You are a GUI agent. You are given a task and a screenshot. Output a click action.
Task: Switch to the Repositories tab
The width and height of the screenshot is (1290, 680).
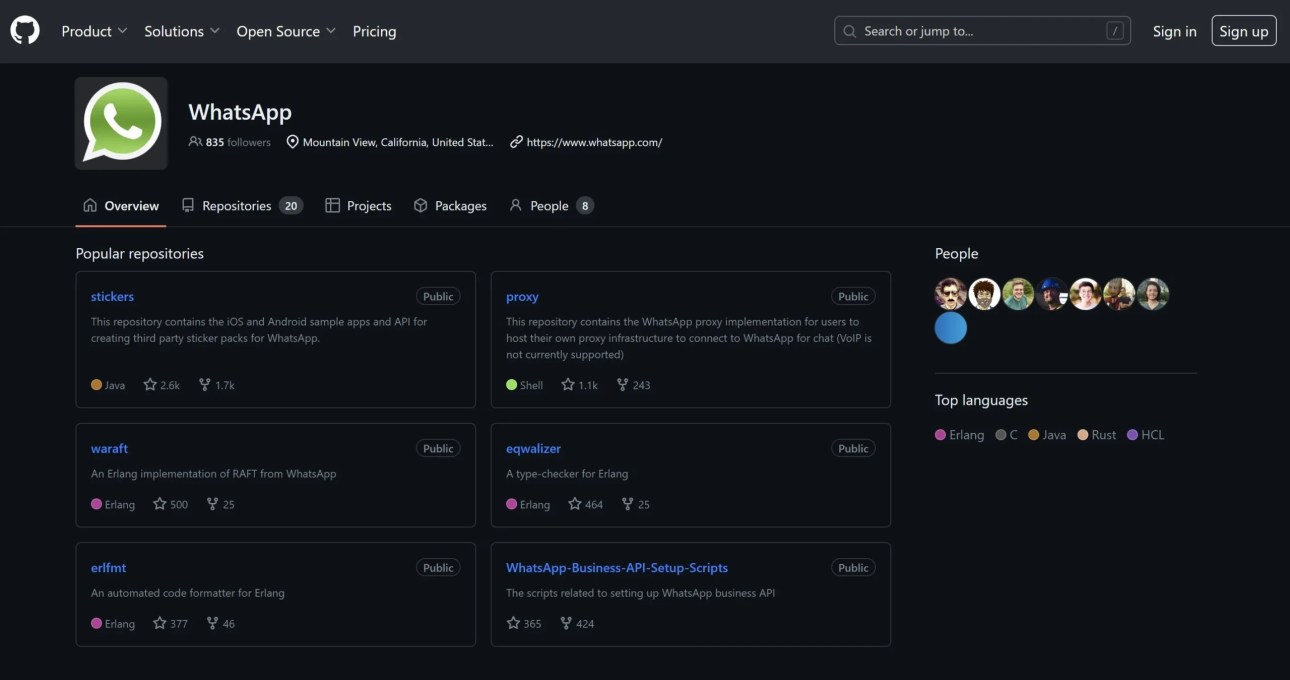click(241, 206)
